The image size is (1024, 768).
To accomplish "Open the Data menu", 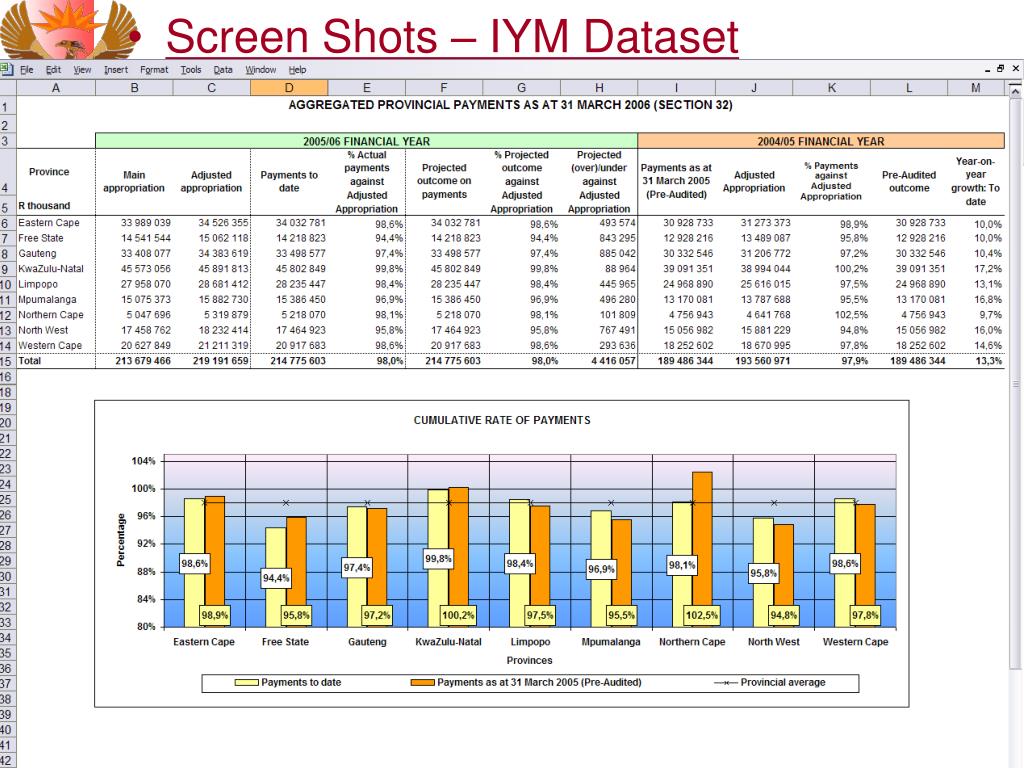I will (223, 70).
